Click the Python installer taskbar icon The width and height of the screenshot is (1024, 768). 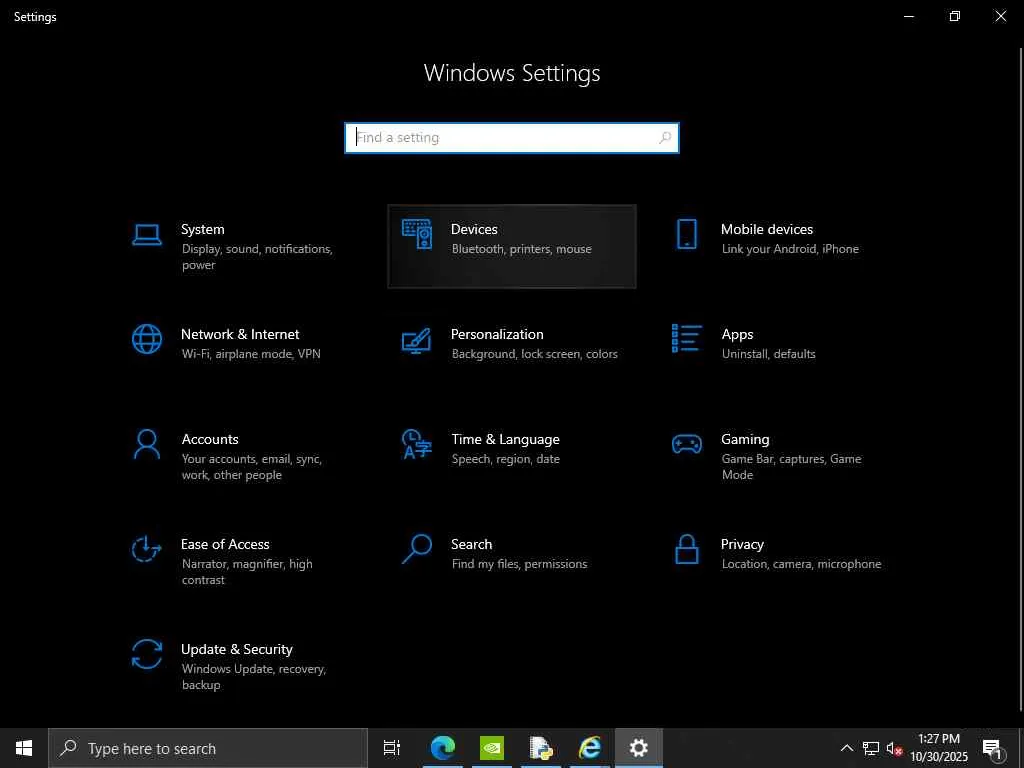pyautogui.click(x=541, y=748)
